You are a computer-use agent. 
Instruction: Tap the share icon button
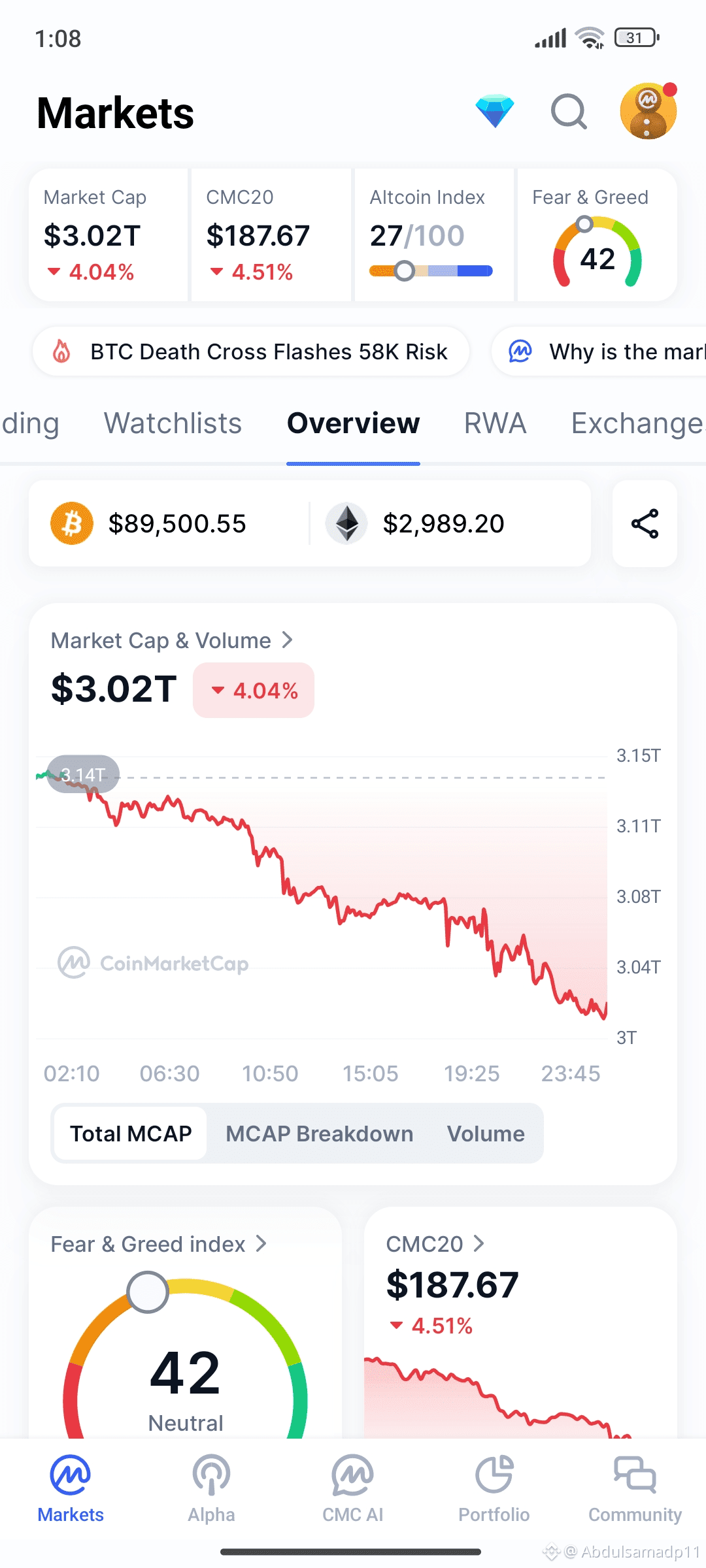click(645, 523)
